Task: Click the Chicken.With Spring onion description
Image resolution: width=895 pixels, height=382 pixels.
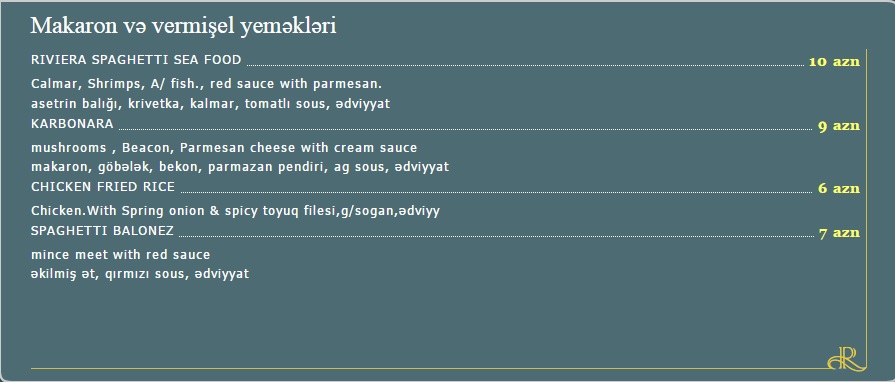Action: 236,211
